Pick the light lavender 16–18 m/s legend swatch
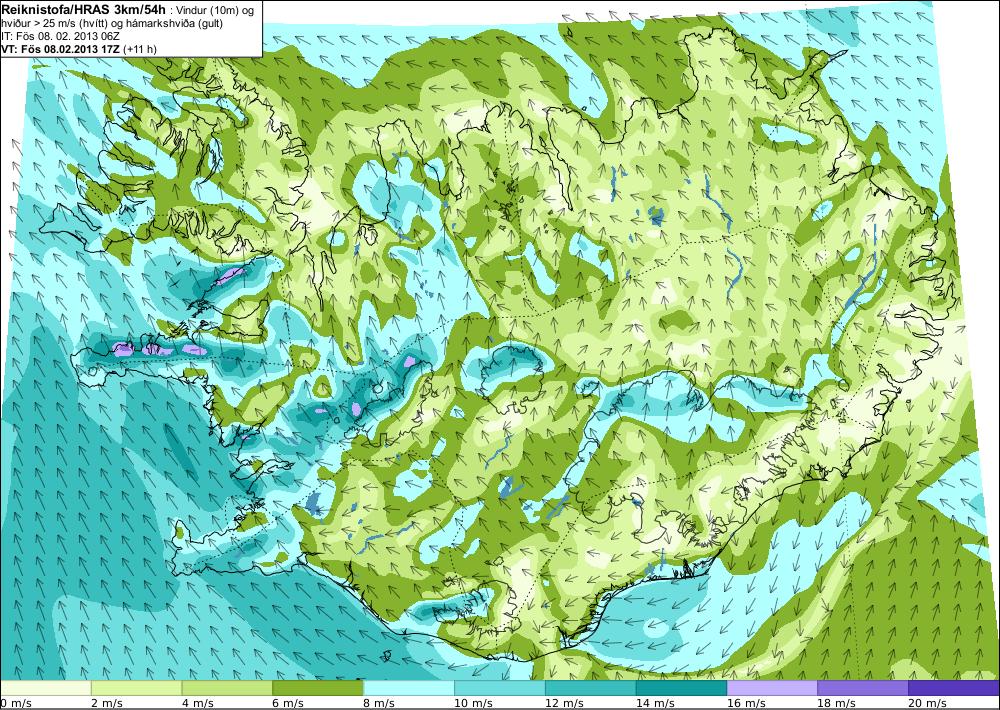 pos(772,688)
